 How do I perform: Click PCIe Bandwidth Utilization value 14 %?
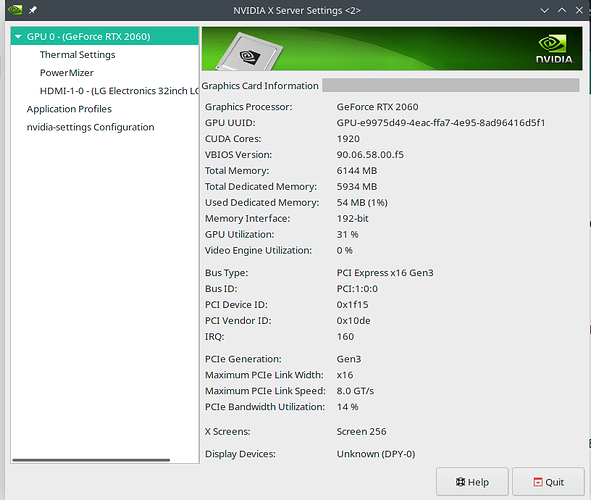tap(347, 407)
